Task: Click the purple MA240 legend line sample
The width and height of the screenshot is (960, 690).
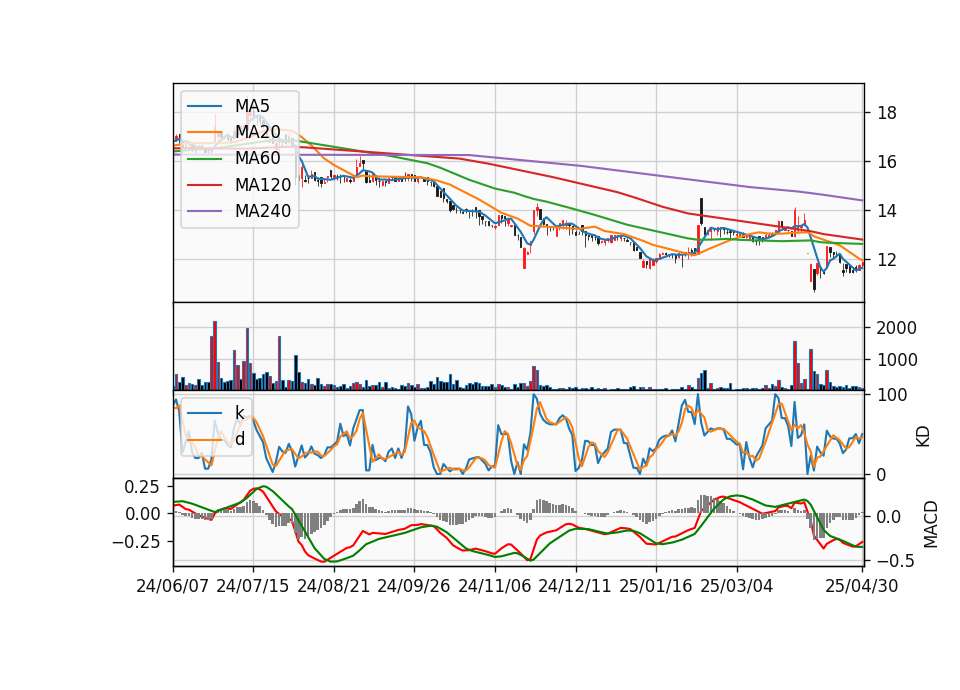Action: coord(204,211)
